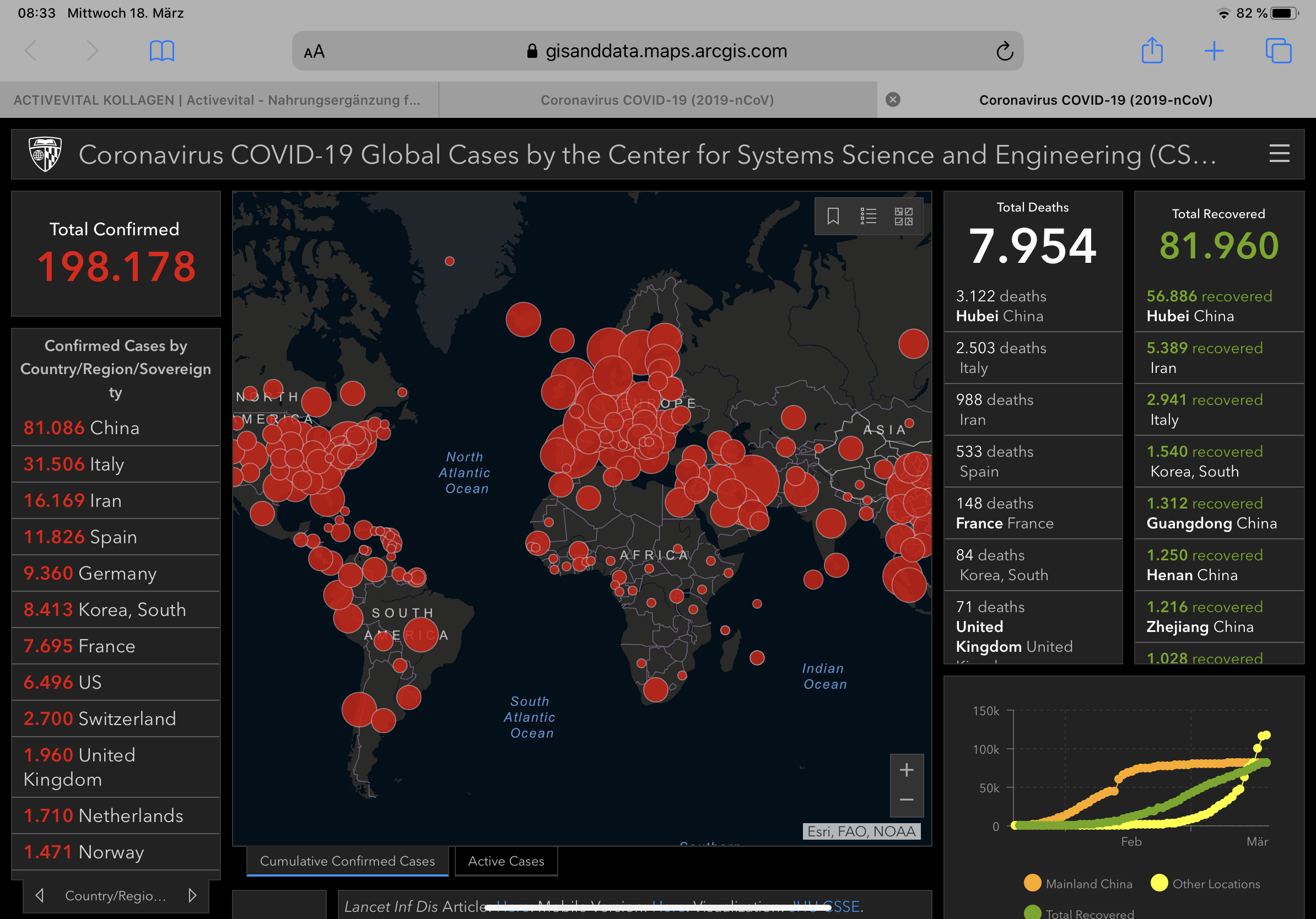Show all tabs overview icon
Screen dimensions: 1316x919
(x=1278, y=51)
